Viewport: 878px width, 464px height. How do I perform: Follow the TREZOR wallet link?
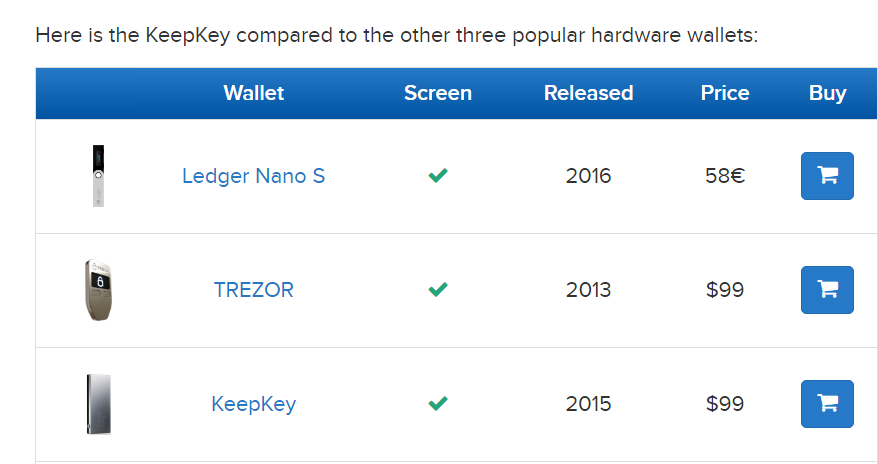coord(254,290)
